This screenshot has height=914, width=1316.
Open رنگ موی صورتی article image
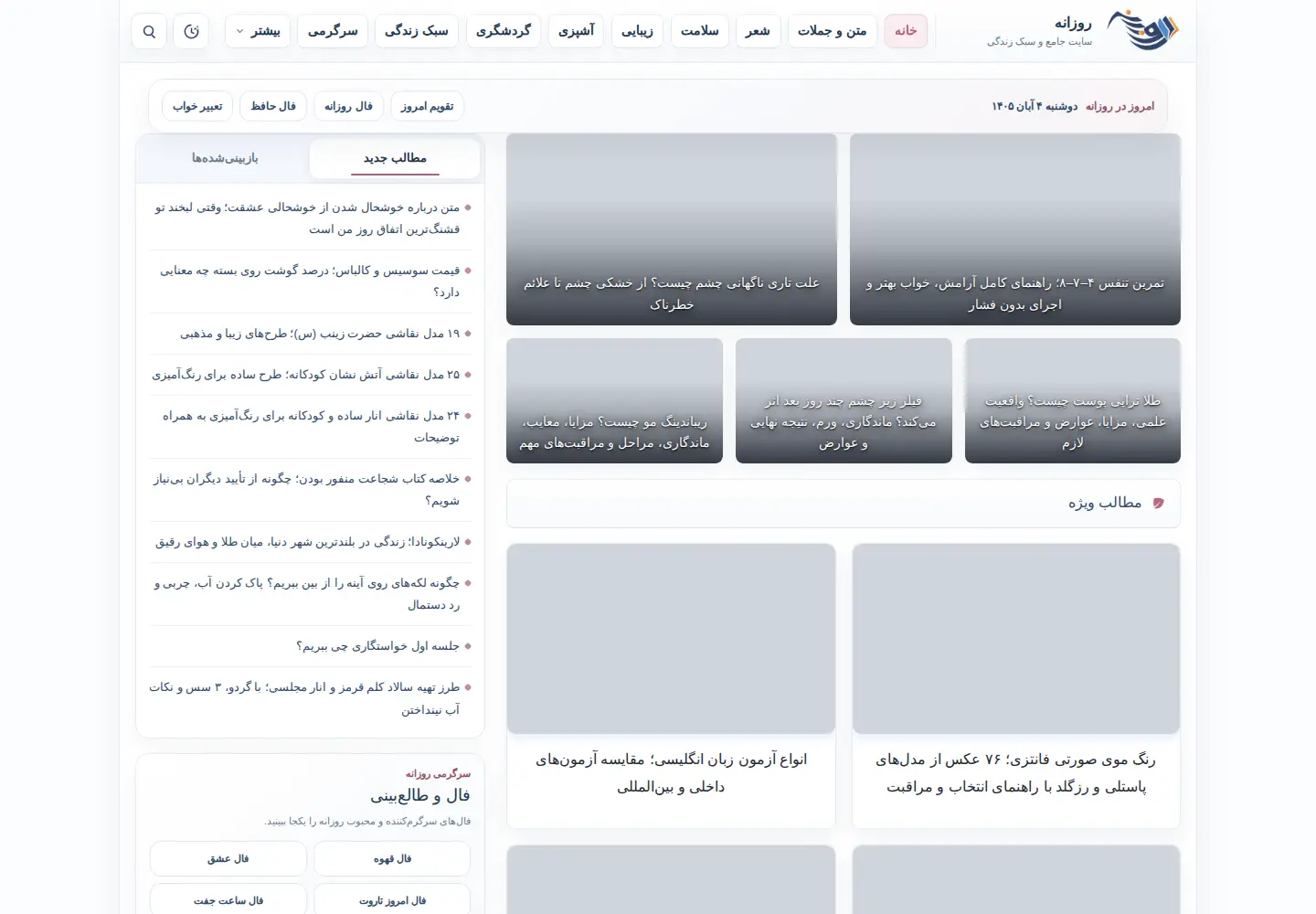coord(1015,639)
